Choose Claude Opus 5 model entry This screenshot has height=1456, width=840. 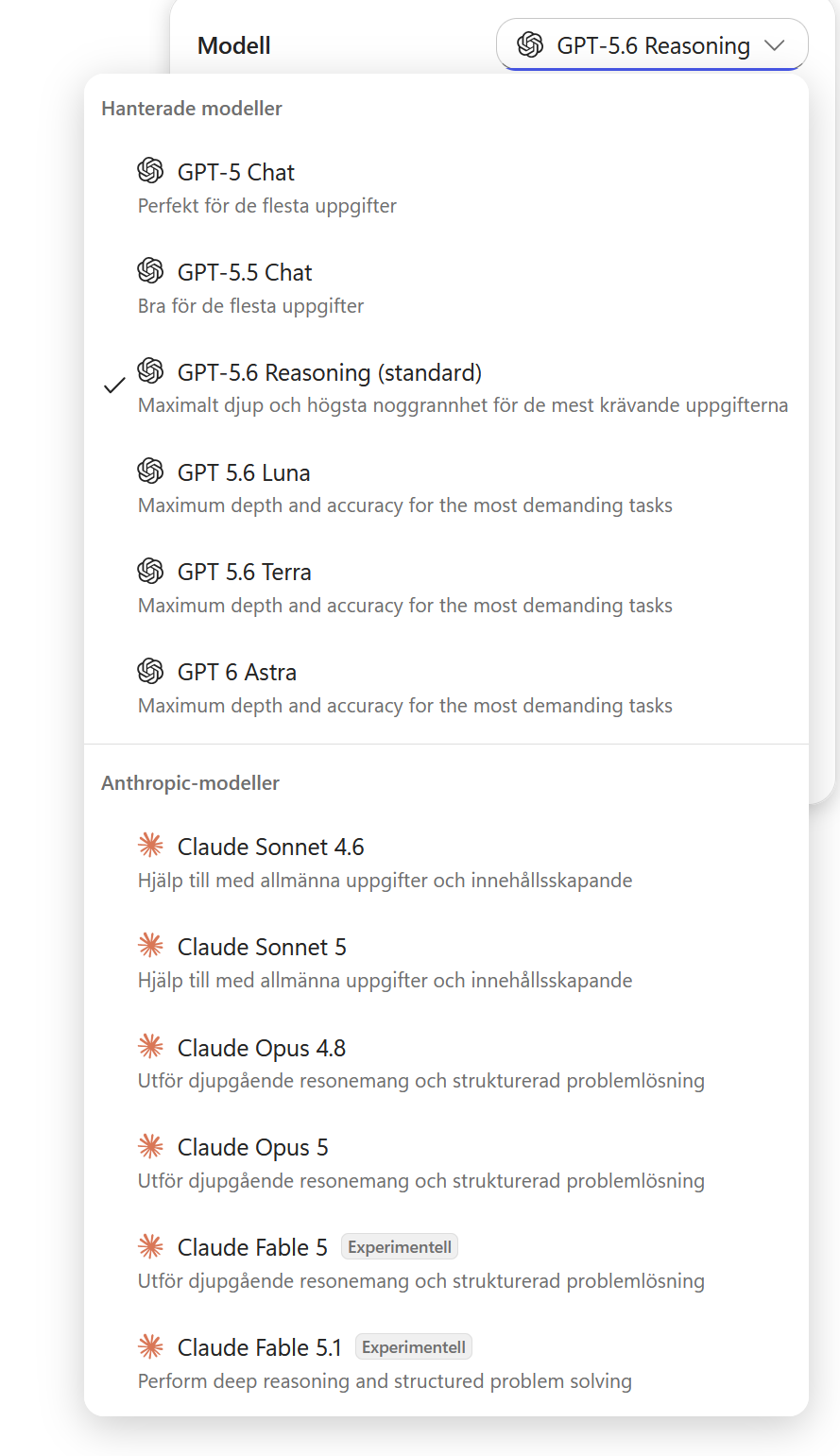[x=446, y=1162]
